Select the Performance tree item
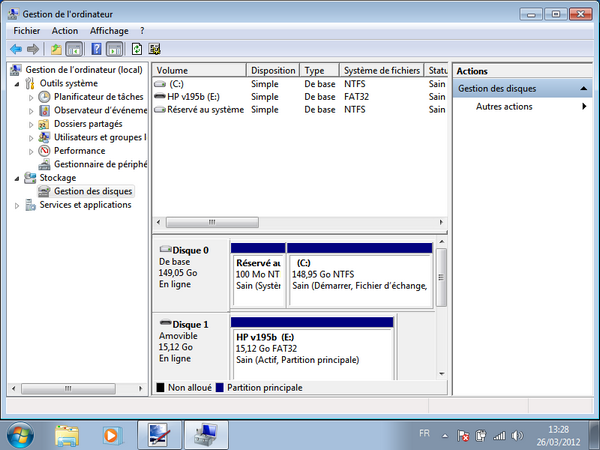The image size is (600, 450). [x=79, y=151]
